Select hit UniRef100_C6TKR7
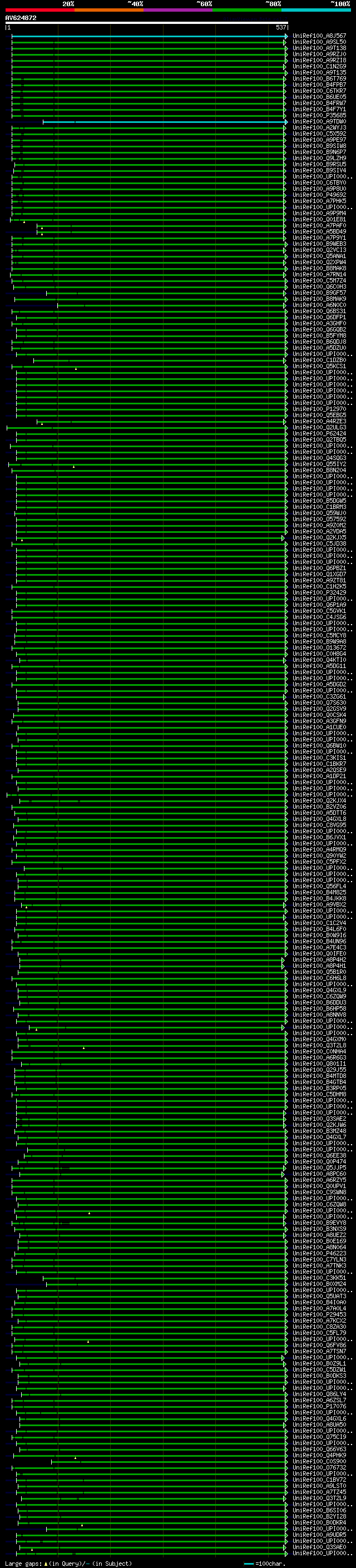 (319, 91)
